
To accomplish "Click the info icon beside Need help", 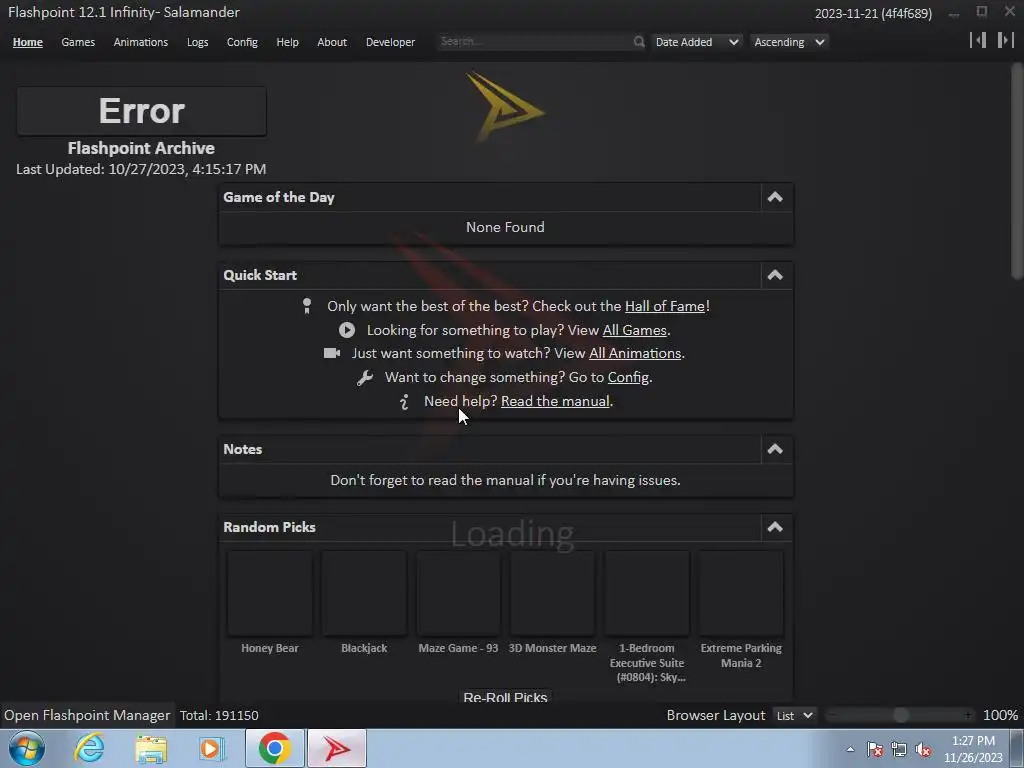I will click(x=404, y=402).
